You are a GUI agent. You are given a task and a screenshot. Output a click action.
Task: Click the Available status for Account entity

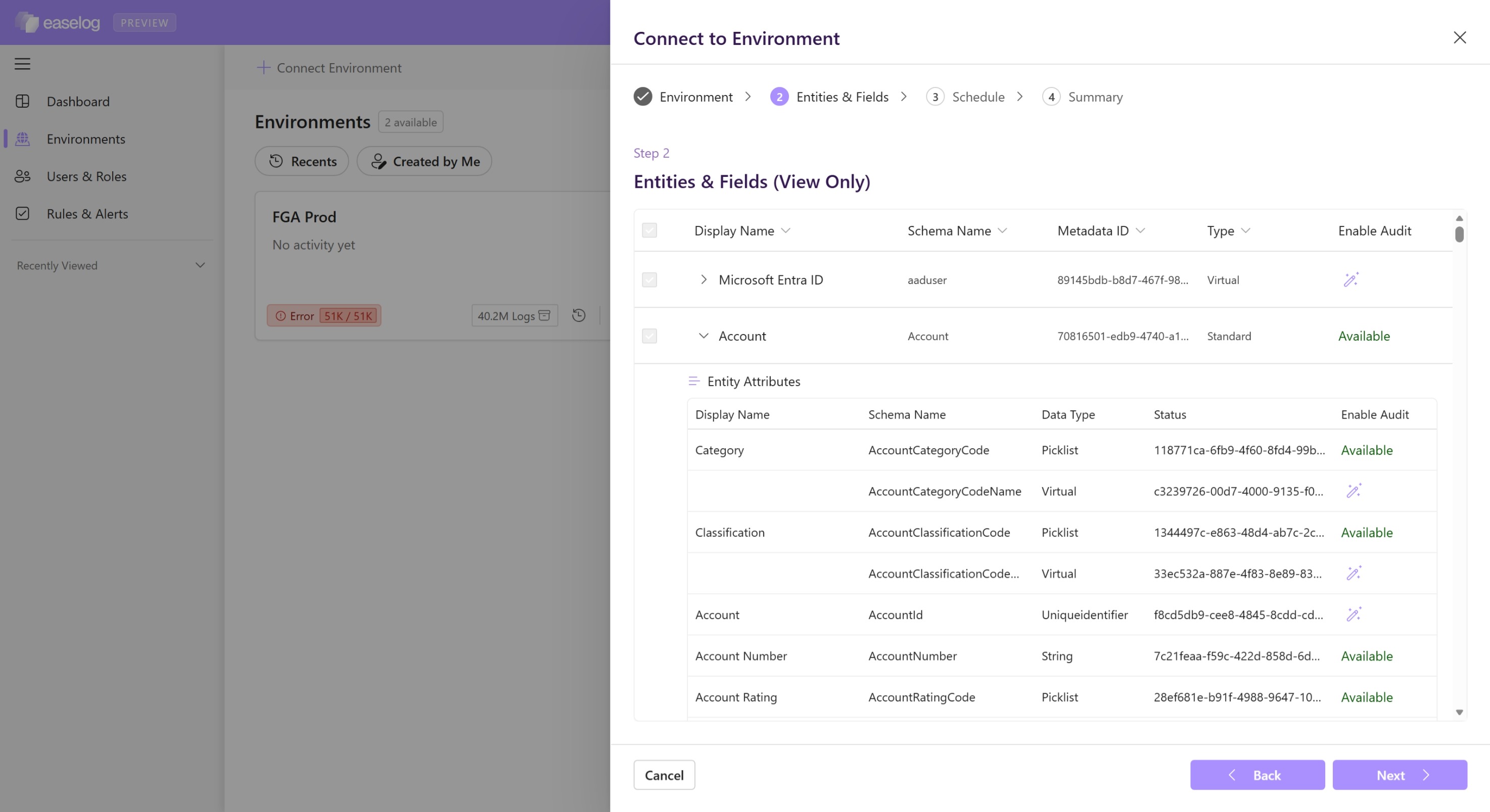[x=1363, y=336]
